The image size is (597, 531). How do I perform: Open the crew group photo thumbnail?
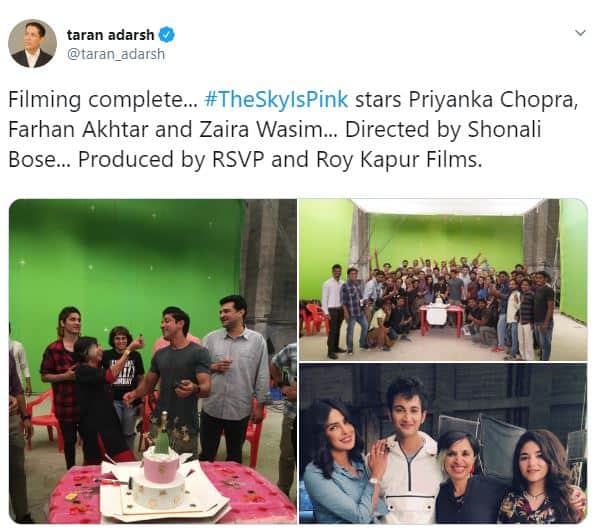click(x=443, y=279)
